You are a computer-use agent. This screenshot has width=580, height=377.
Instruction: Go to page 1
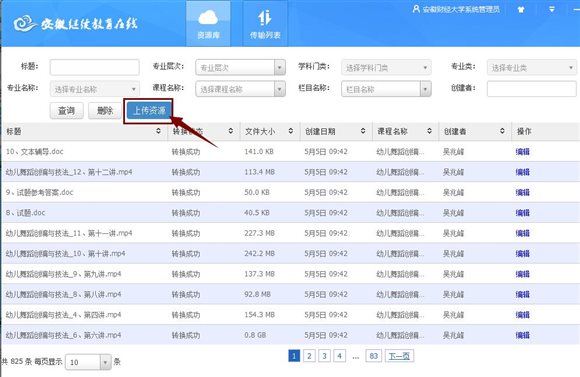pos(294,356)
